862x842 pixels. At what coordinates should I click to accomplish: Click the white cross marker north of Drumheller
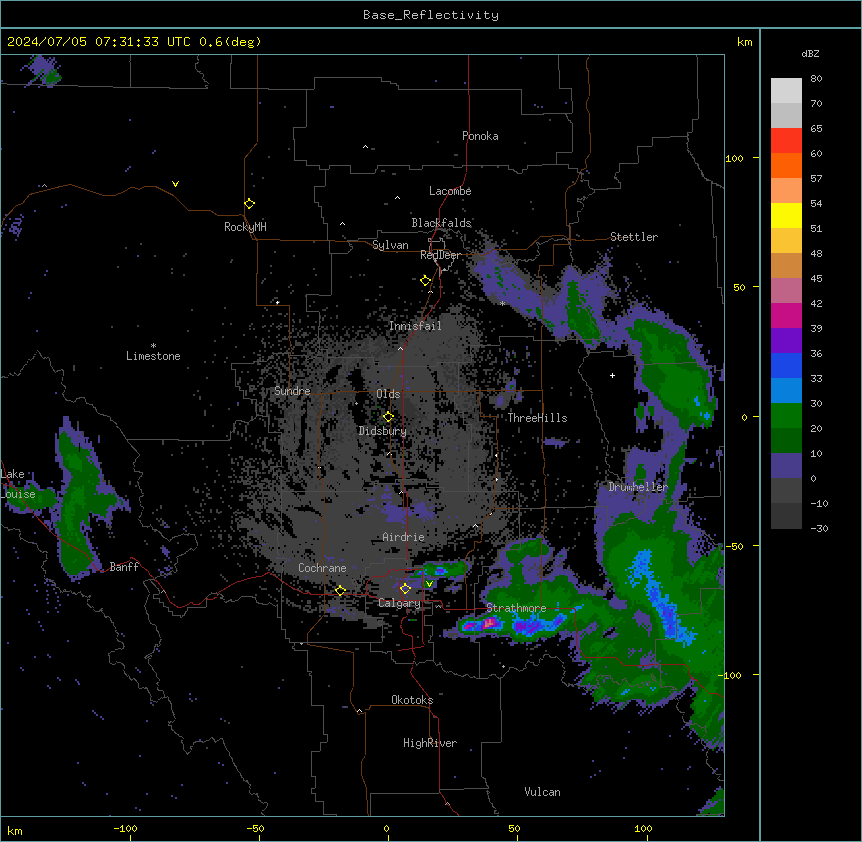[x=612, y=375]
